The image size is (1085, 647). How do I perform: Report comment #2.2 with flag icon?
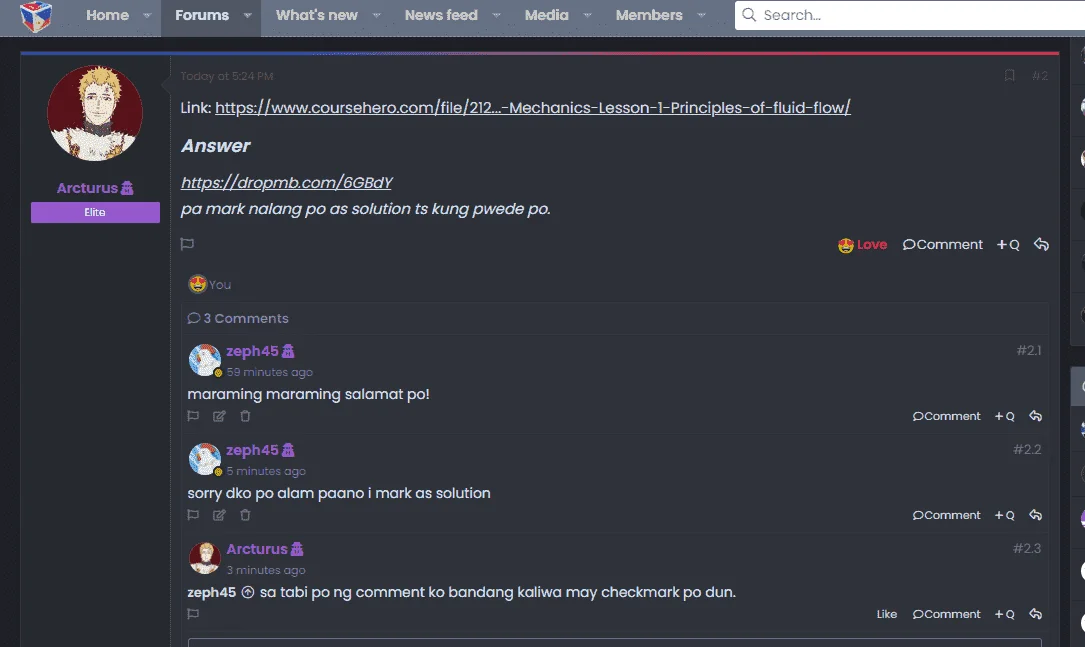193,515
